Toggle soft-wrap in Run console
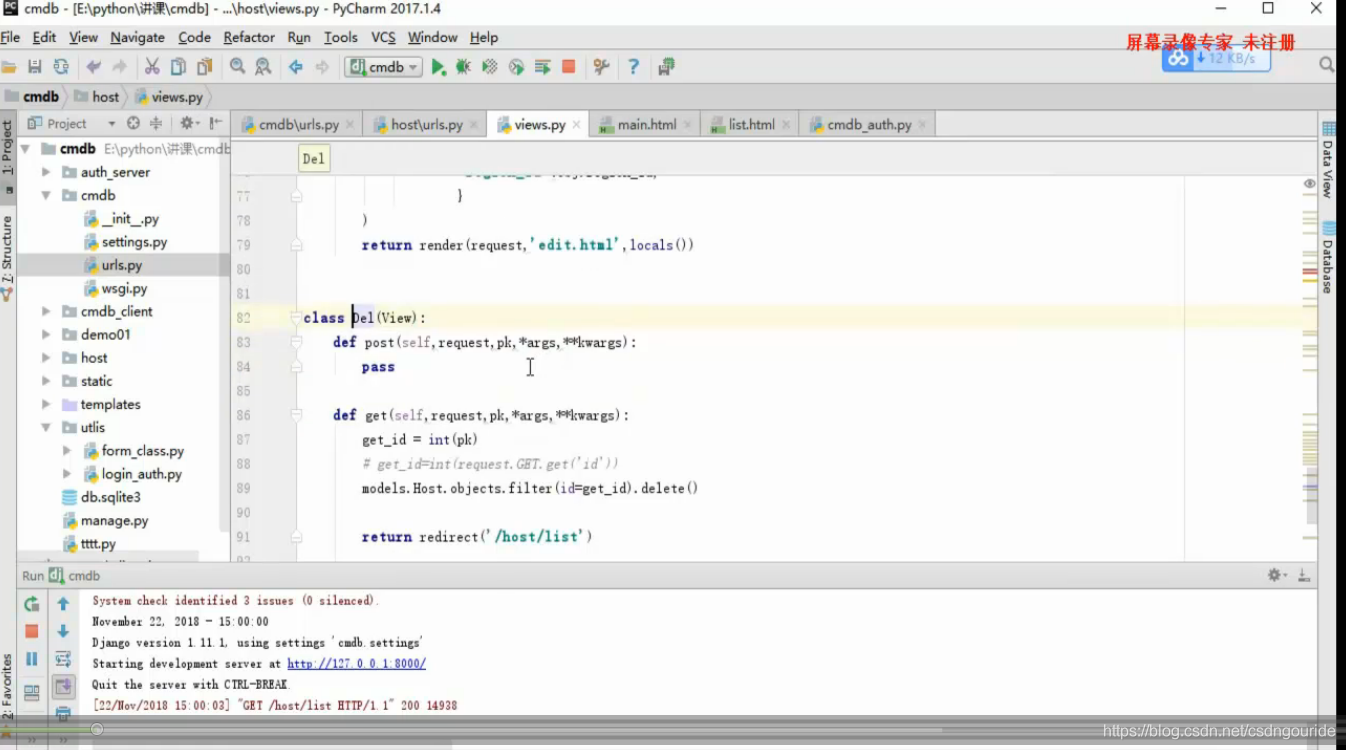Image resolution: width=1346 pixels, height=750 pixels. [x=63, y=659]
